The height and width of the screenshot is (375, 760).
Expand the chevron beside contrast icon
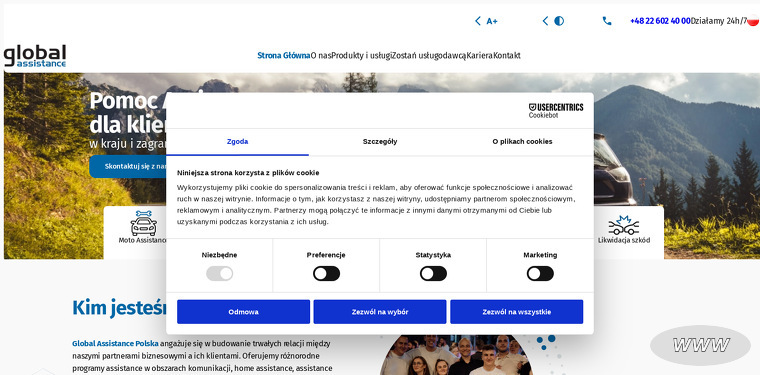point(545,21)
